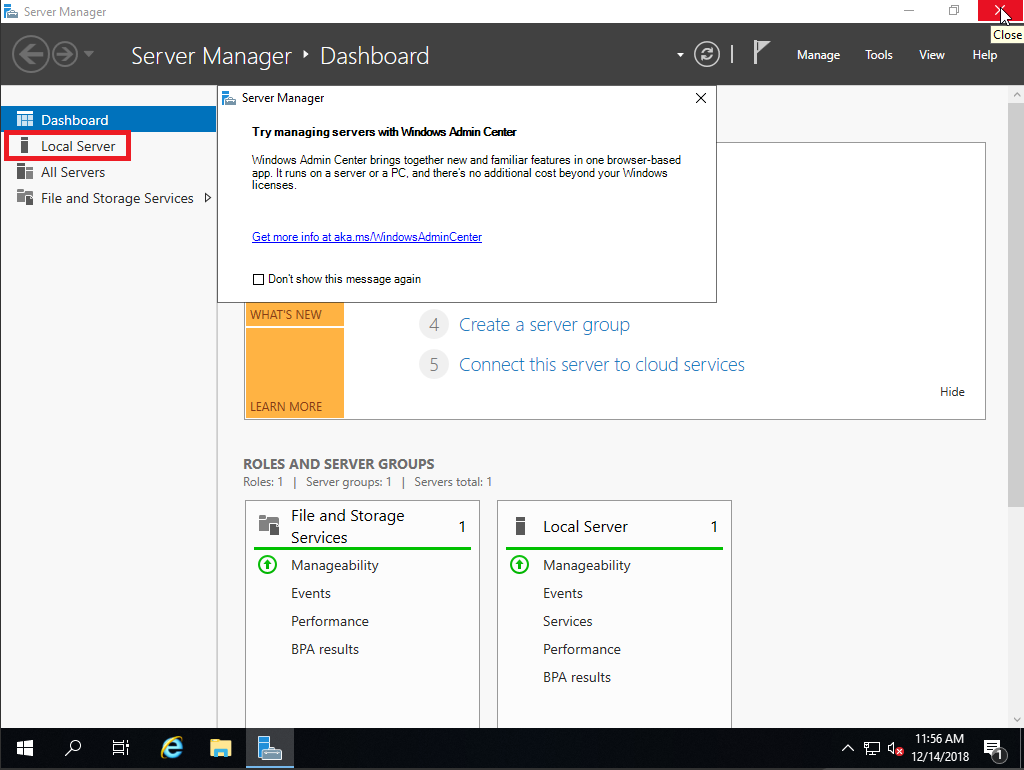Open File Explorer from the taskbar
Viewport: 1024px width, 770px height.
click(x=221, y=748)
